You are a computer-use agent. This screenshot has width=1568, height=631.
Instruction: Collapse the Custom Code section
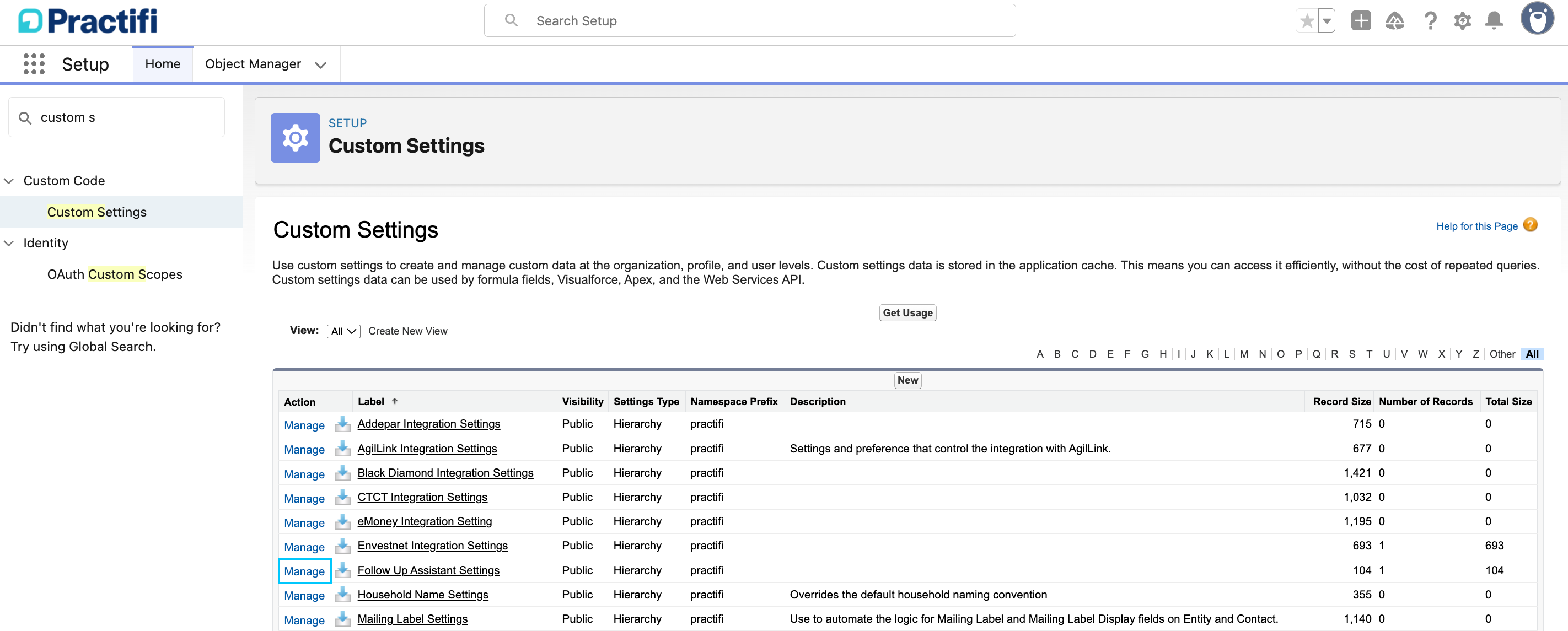pyautogui.click(x=9, y=181)
